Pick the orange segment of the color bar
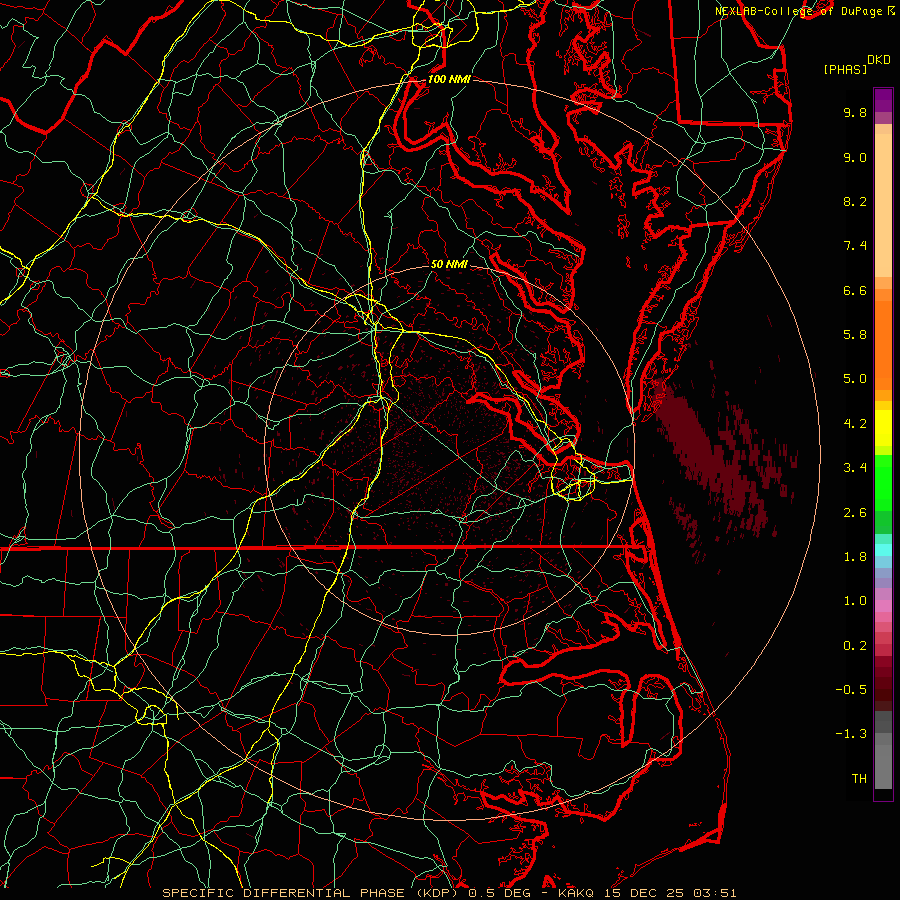 883,345
